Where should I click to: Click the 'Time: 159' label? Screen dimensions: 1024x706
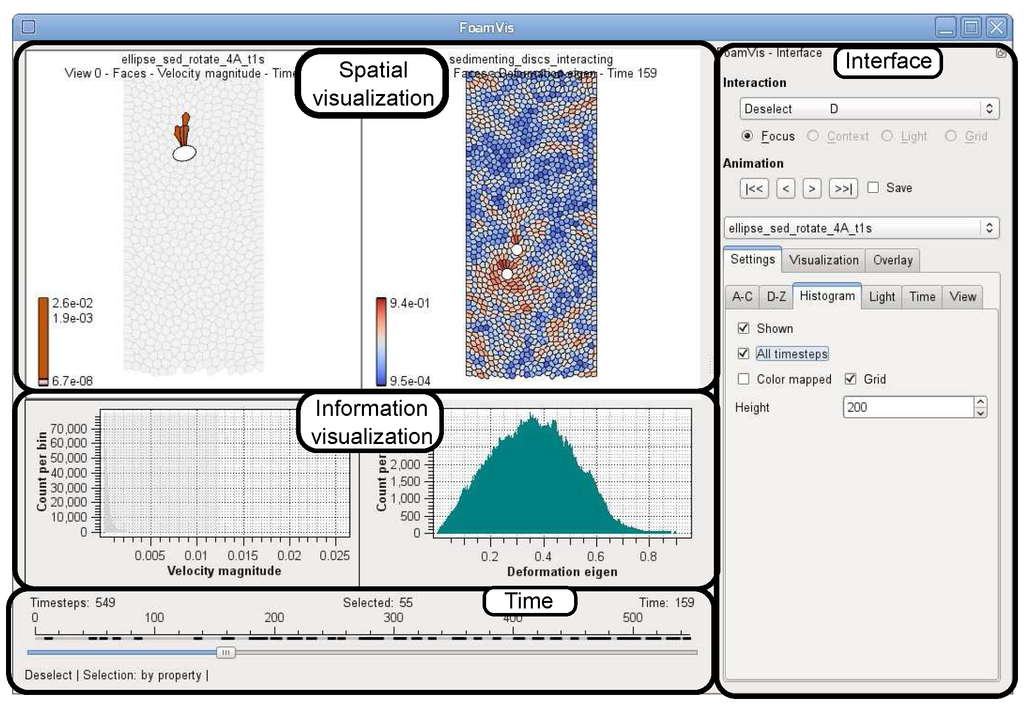tap(667, 602)
